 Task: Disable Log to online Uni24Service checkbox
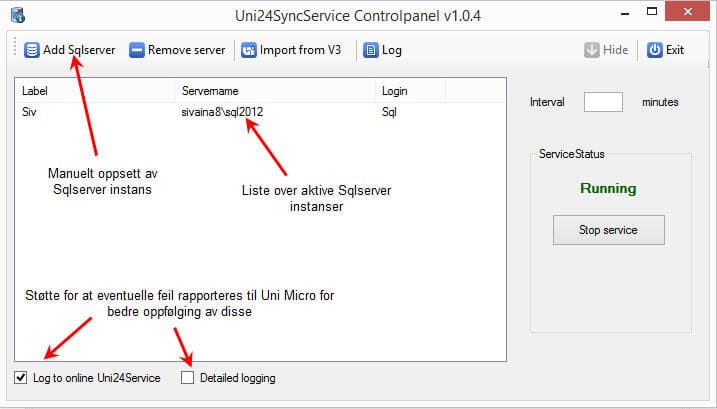tap(22, 377)
